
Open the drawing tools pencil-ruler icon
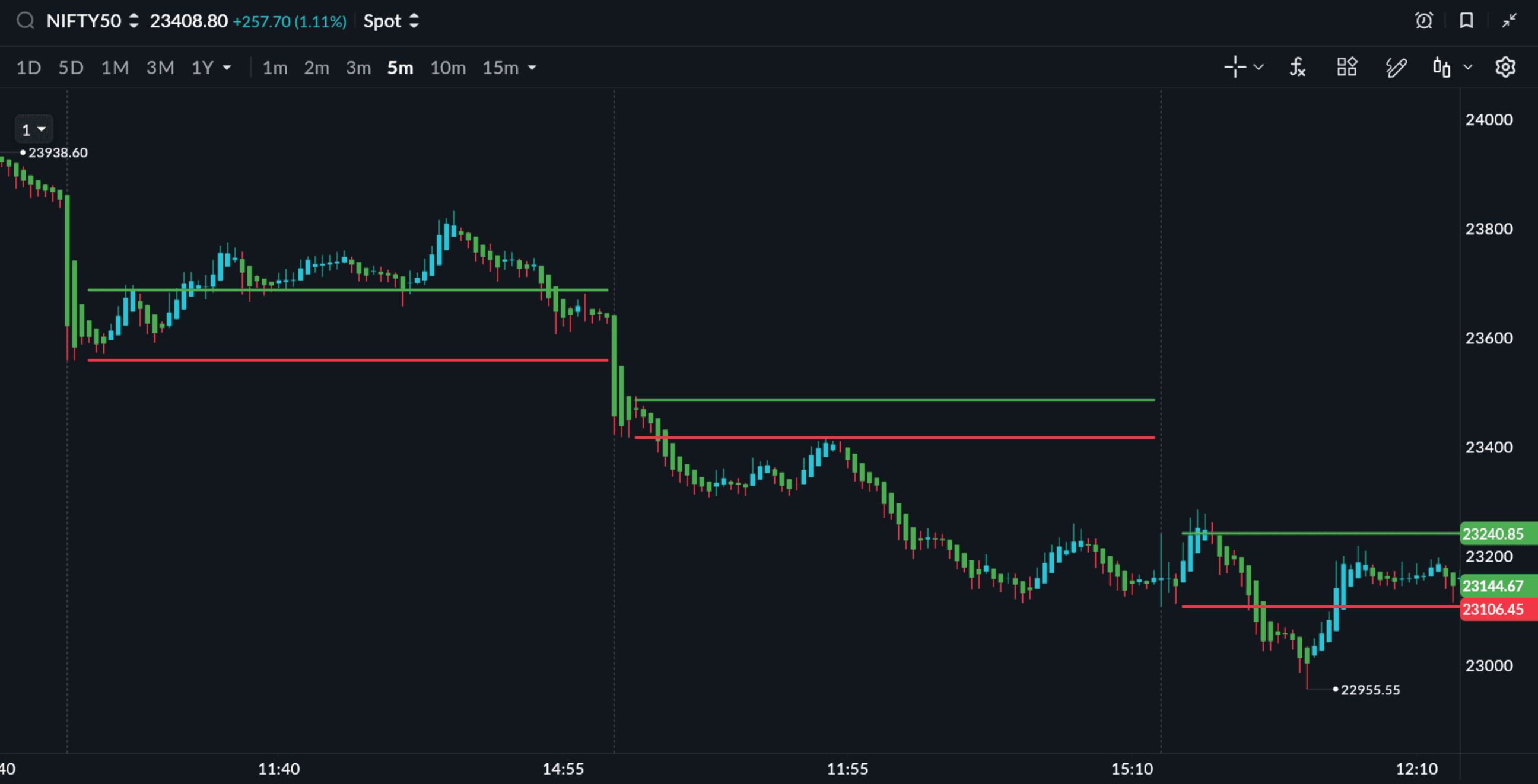click(x=1396, y=68)
